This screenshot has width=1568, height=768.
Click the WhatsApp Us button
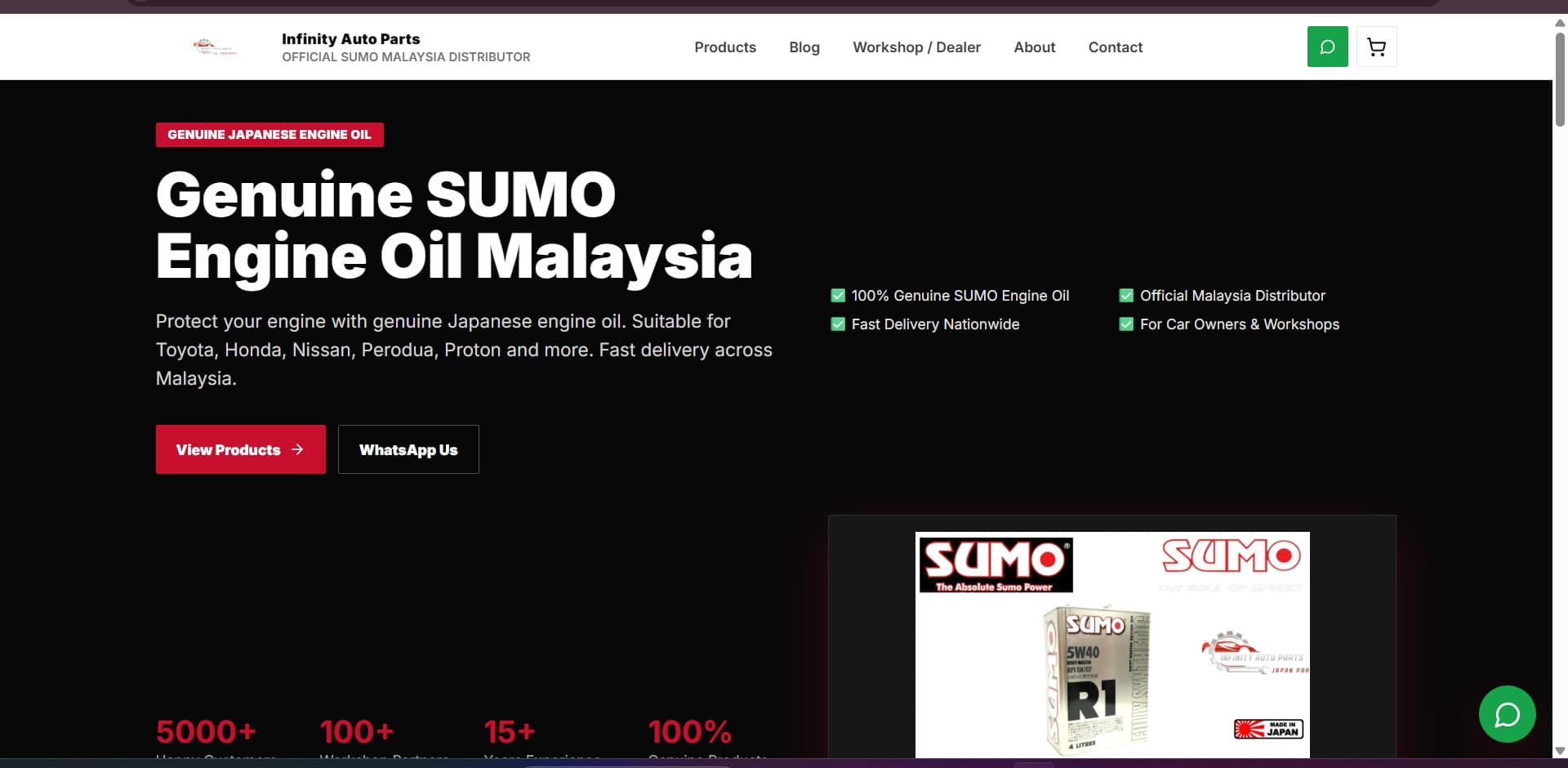coord(408,449)
